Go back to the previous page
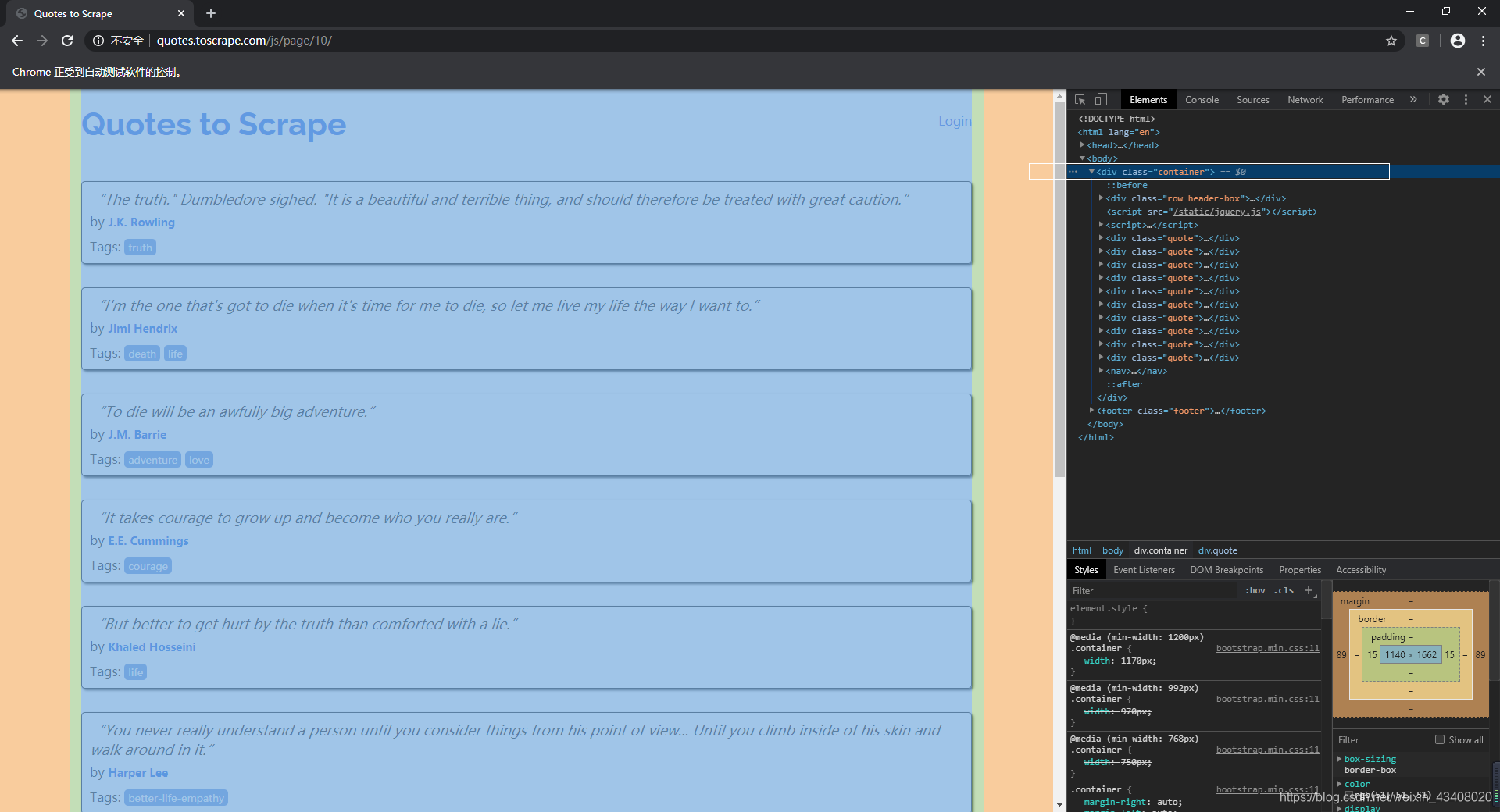Screen dimensions: 1500x812 pos(17,41)
